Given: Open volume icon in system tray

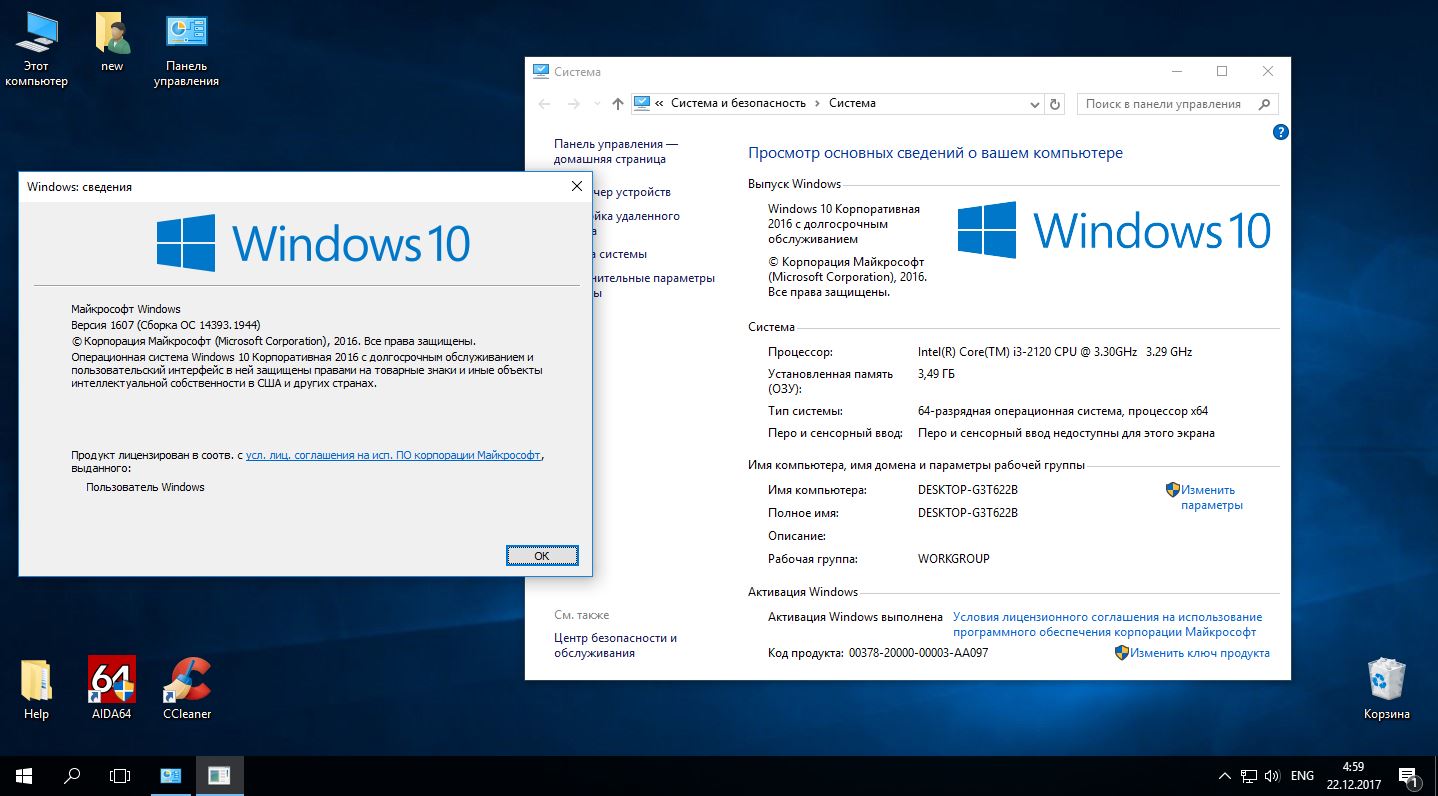Looking at the screenshot, I should [1272, 776].
